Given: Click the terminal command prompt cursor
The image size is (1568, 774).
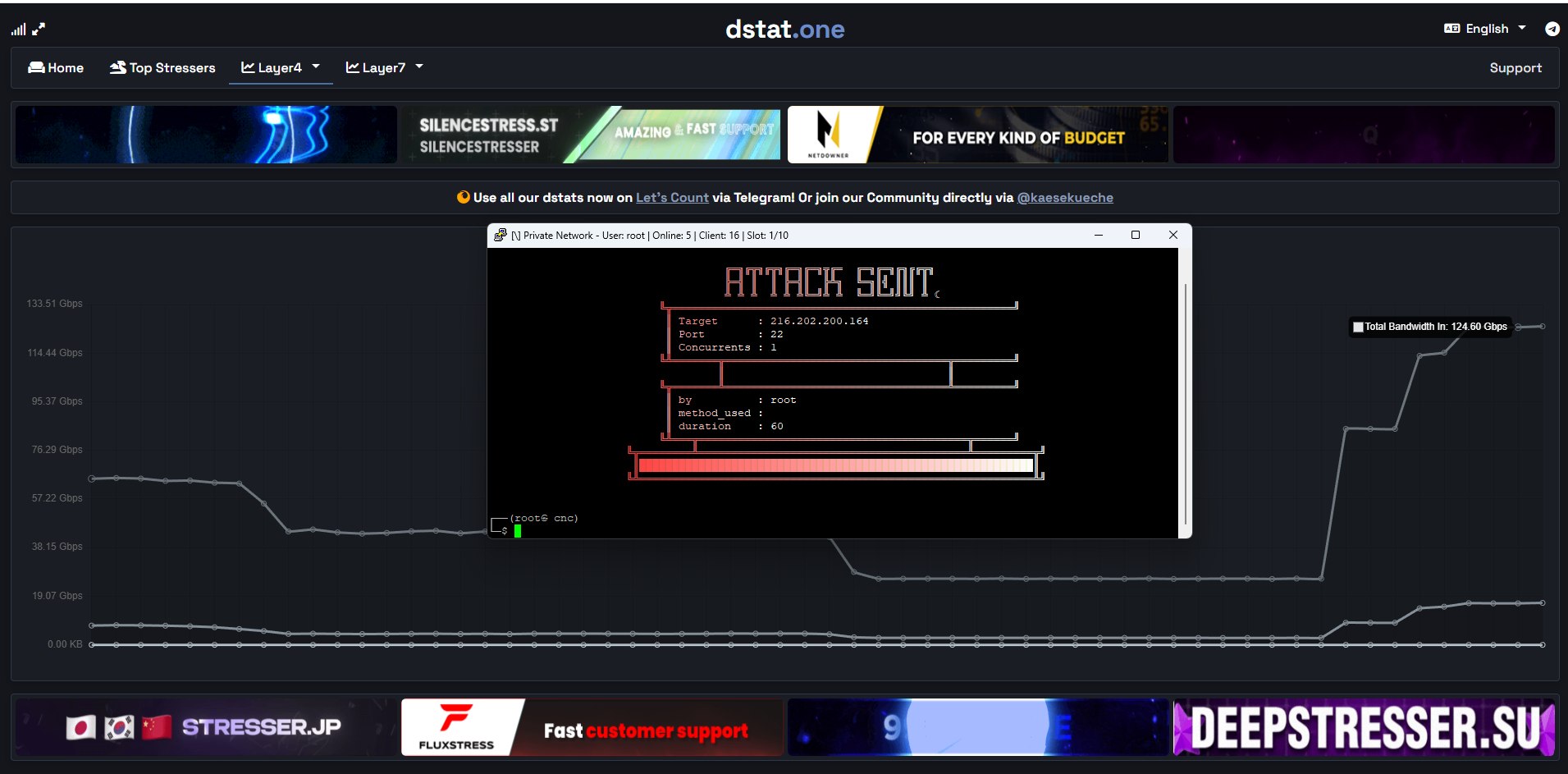Looking at the screenshot, I should coord(518,531).
